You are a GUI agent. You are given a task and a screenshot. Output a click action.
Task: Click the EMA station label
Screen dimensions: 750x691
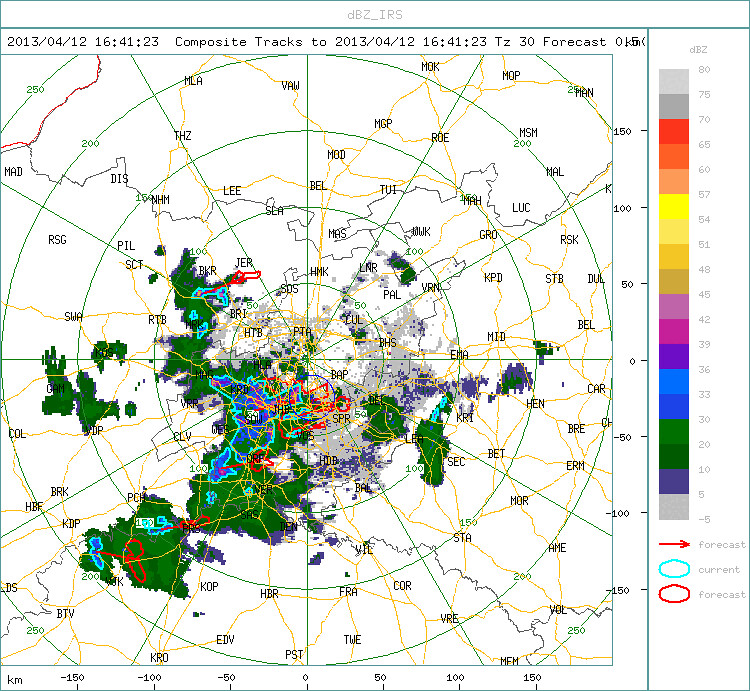click(x=459, y=354)
